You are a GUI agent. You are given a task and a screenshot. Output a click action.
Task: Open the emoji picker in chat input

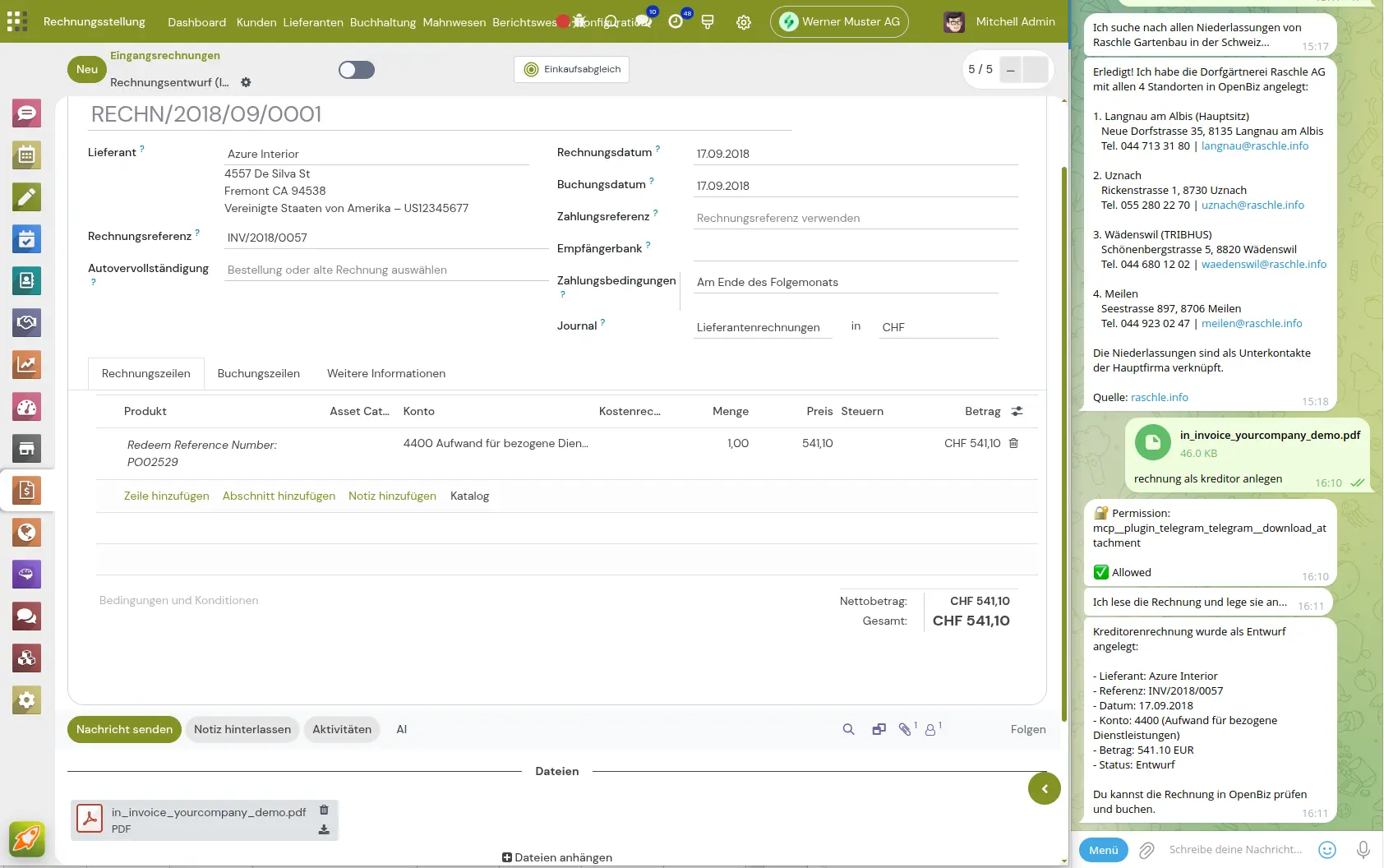coord(1326,850)
